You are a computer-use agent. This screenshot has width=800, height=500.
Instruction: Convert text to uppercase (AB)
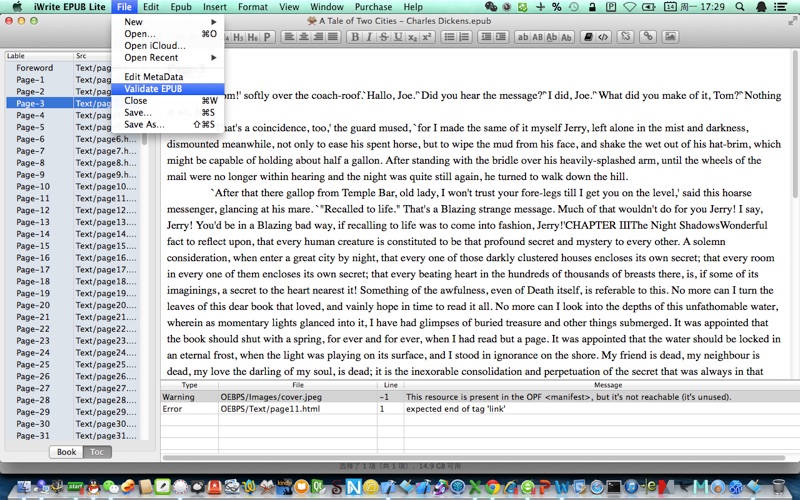pos(537,37)
